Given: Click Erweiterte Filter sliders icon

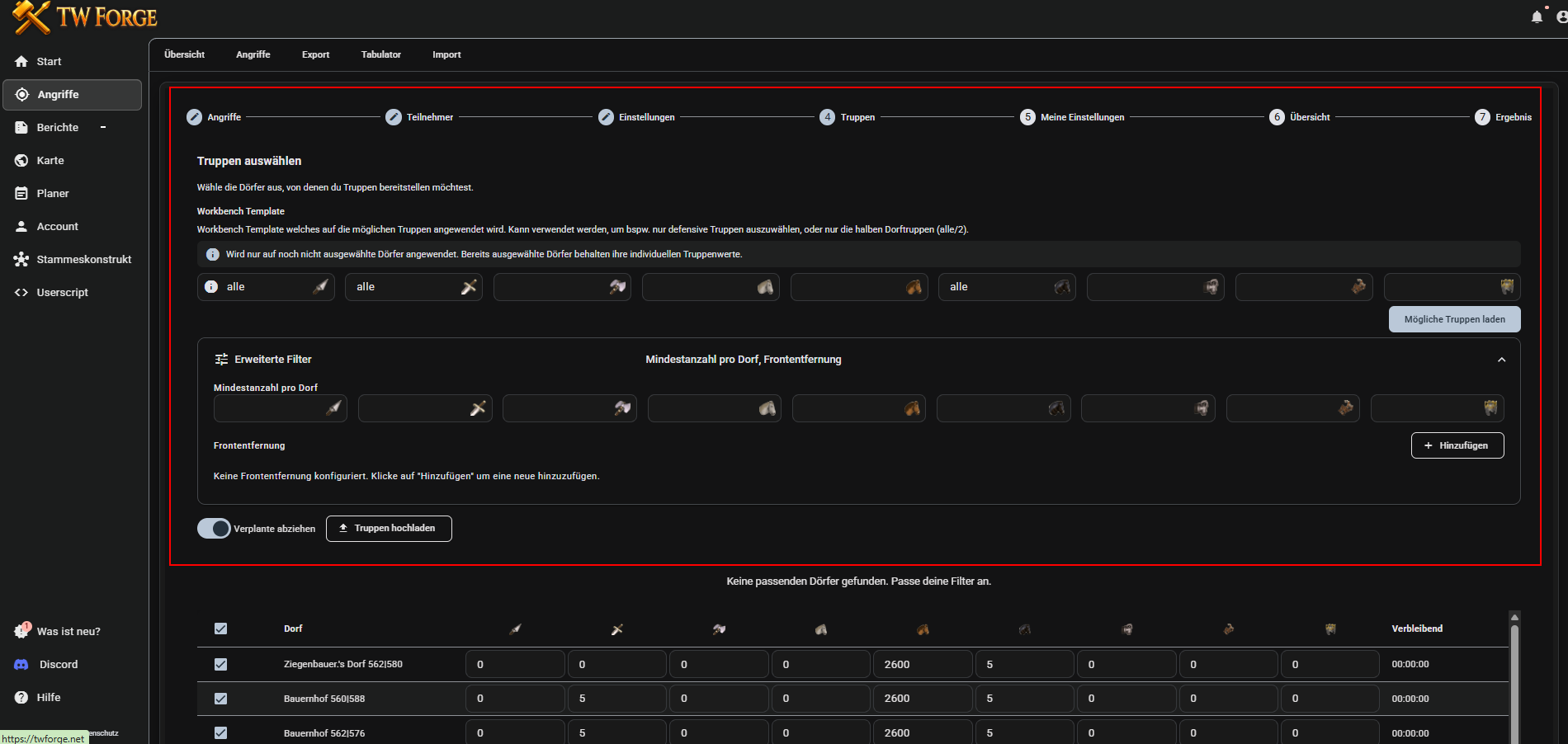Looking at the screenshot, I should (x=221, y=360).
